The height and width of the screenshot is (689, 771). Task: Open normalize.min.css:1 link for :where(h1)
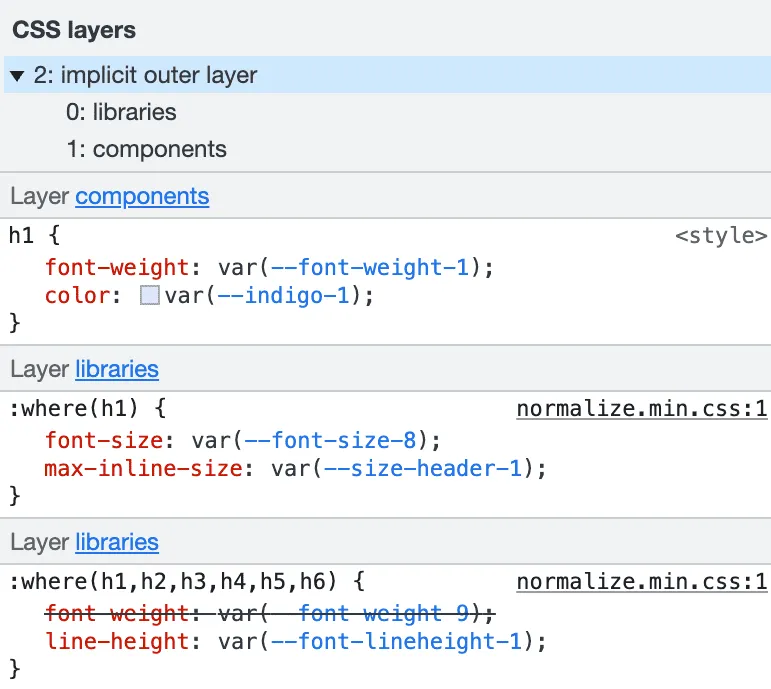[x=642, y=409]
